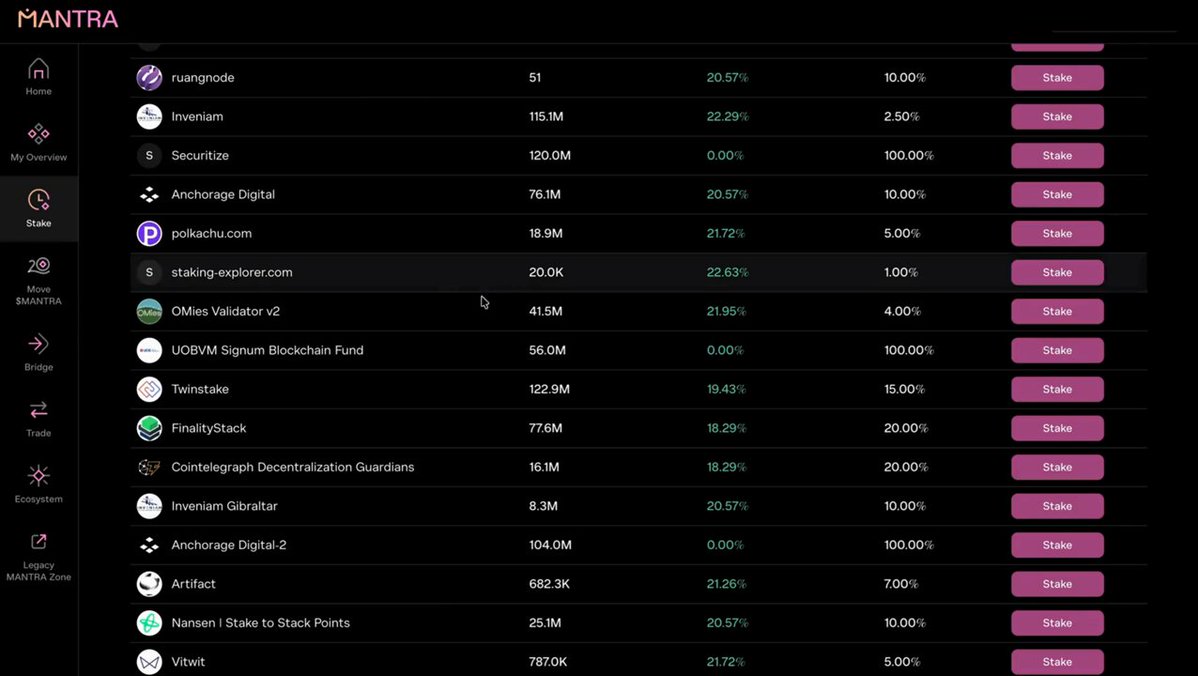Stake with Inveniam Gibraltar
1198x676 pixels.
tap(1057, 506)
